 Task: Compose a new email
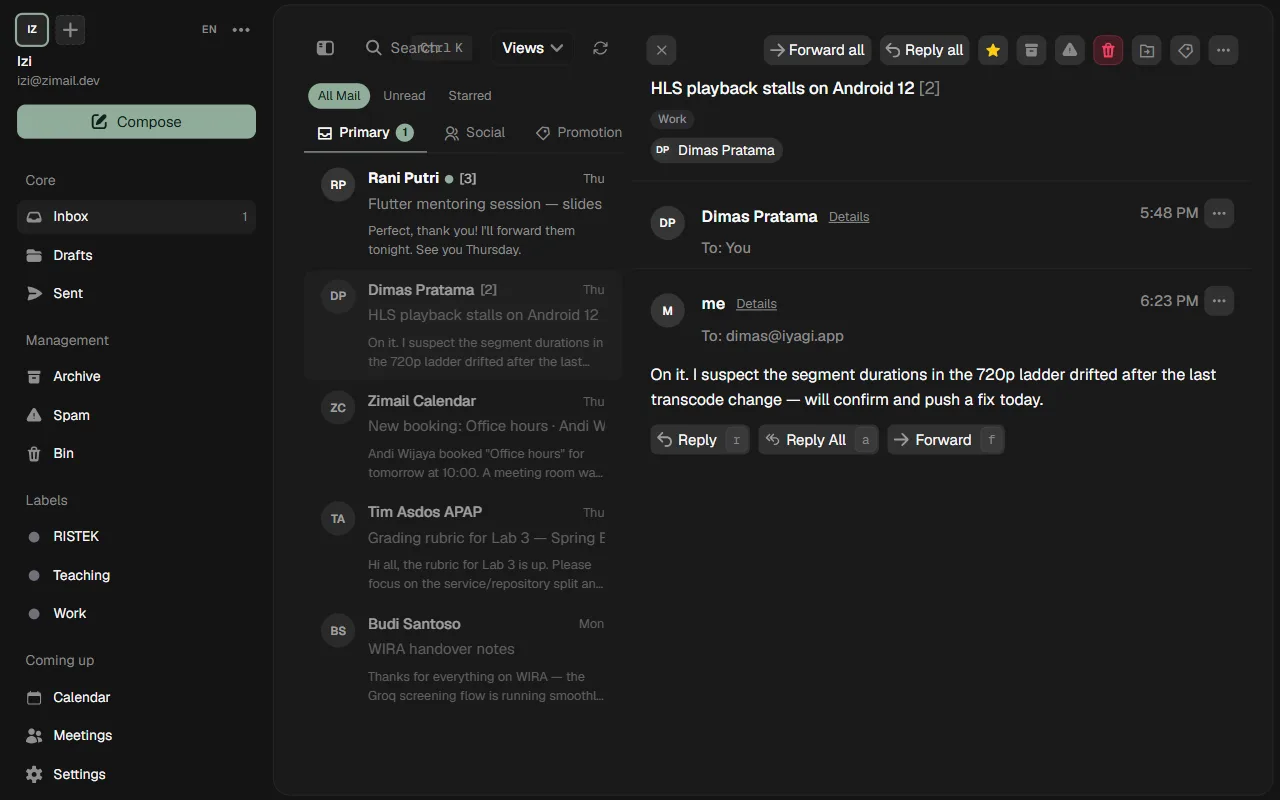136,122
